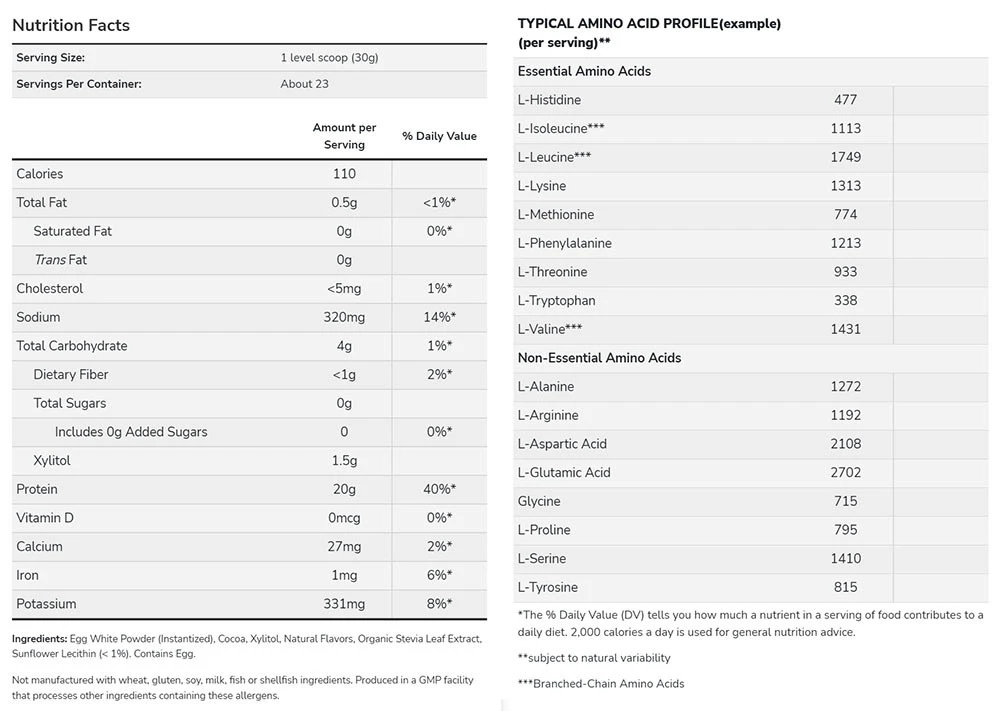The image size is (1000, 711).
Task: Select the L-Leucine 1749 value
Action: 845,157
